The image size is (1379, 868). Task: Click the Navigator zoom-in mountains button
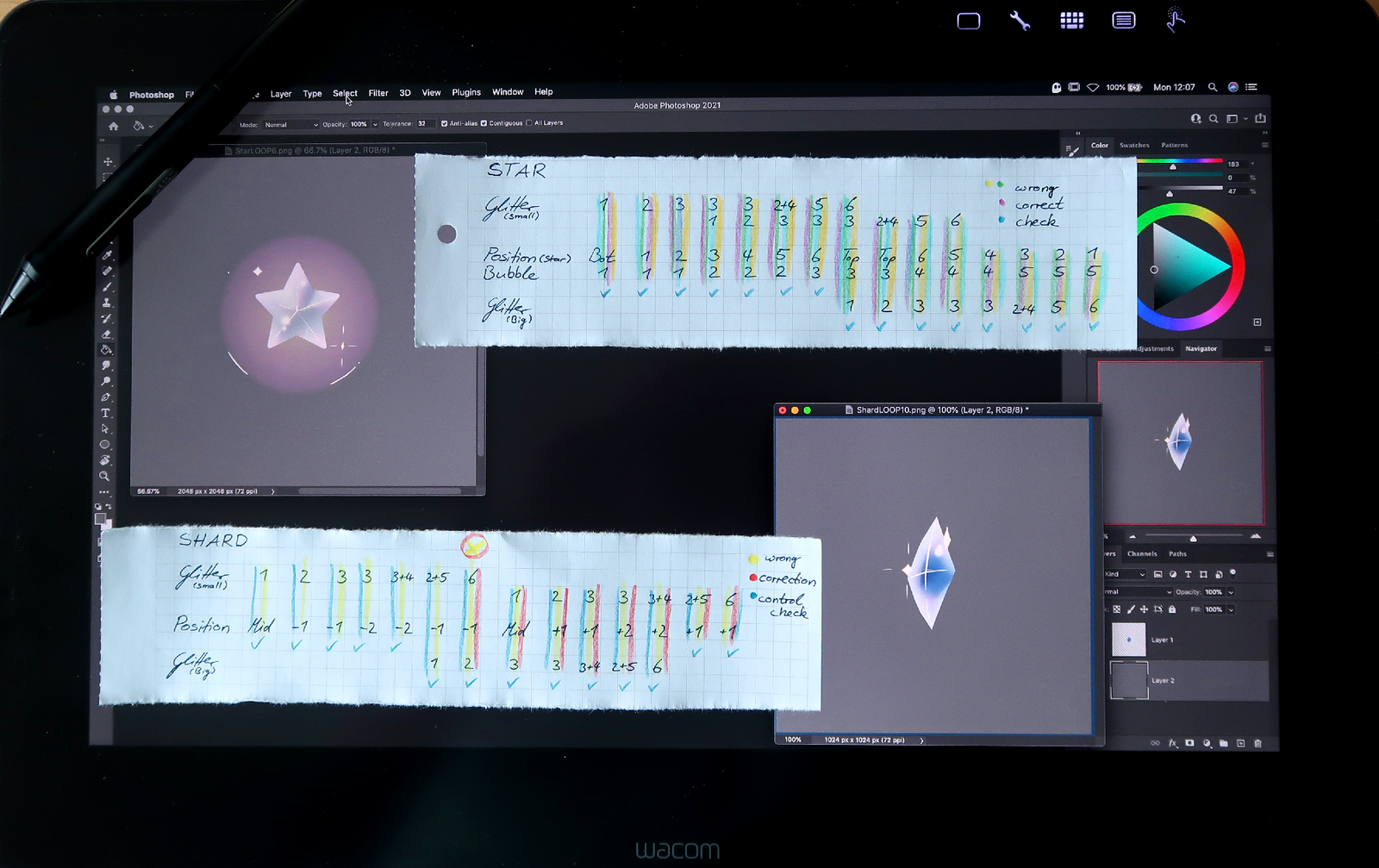[x=1256, y=535]
